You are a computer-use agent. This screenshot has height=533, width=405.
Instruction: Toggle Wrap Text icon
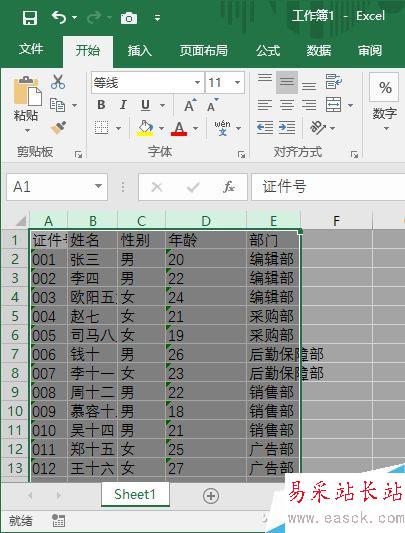[334, 82]
